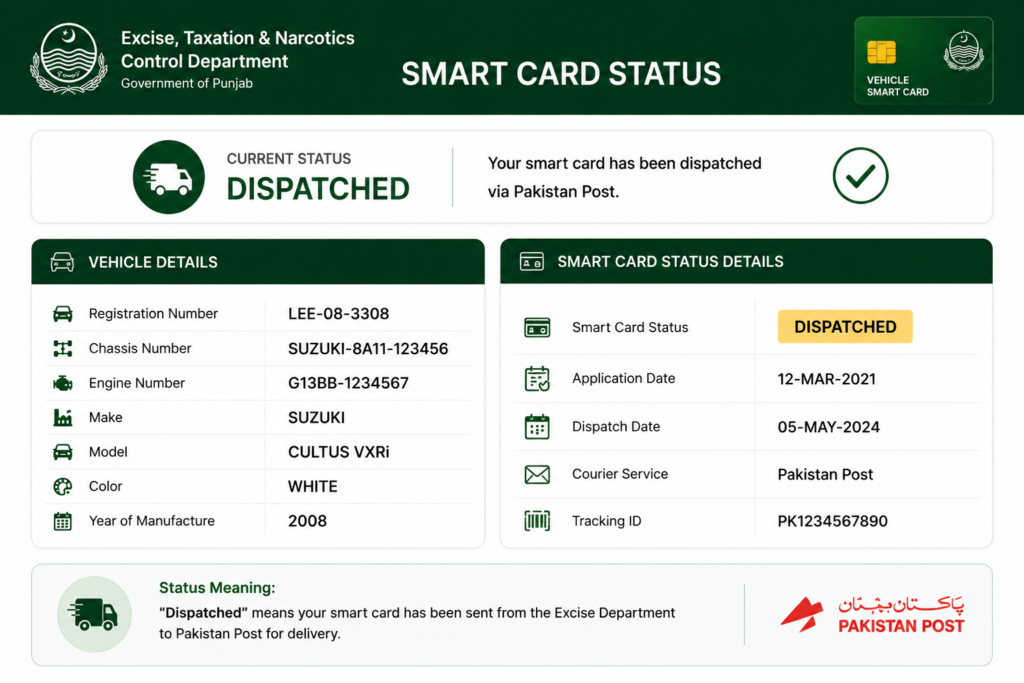This screenshot has height=683, width=1024.
Task: Click the truck icon in Status Meaning box
Action: (x=94, y=614)
